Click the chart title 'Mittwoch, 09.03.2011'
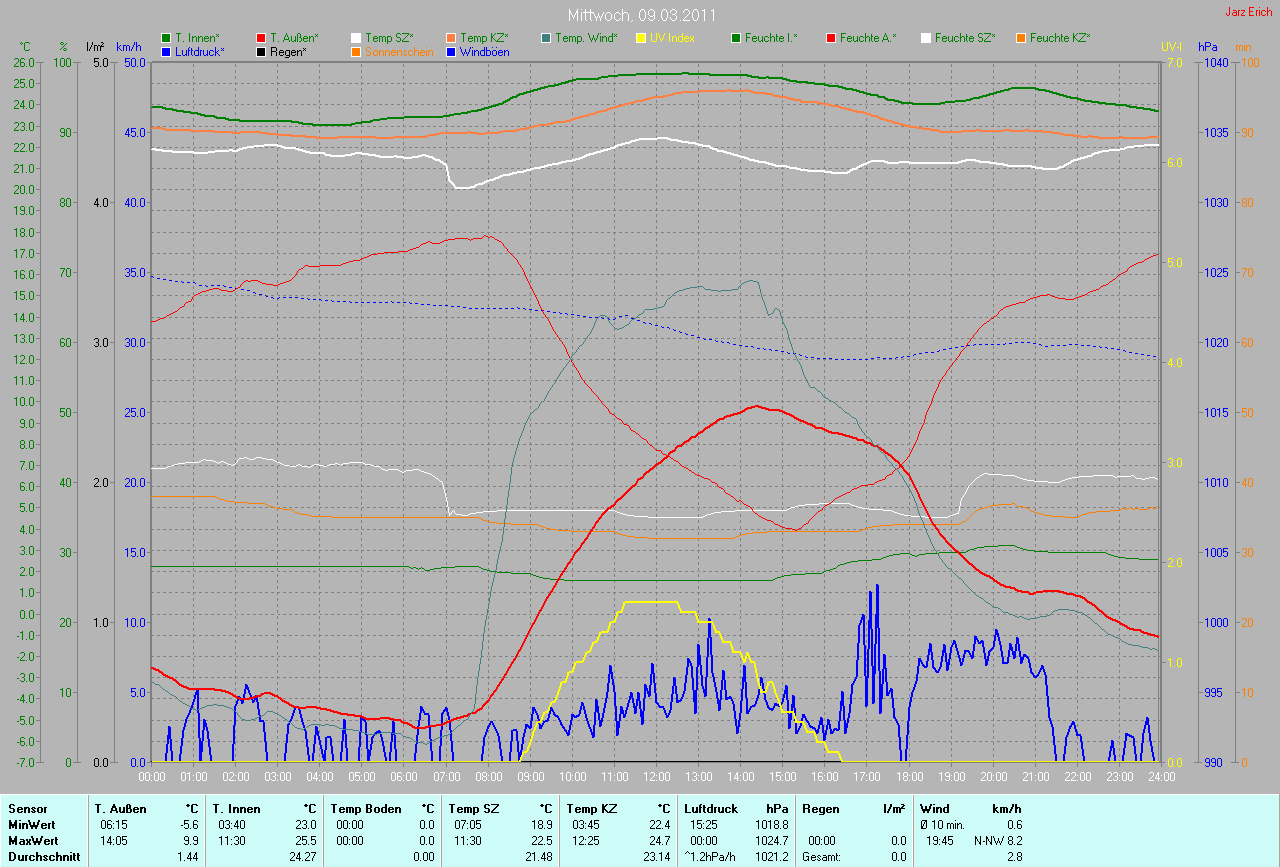 641,15
